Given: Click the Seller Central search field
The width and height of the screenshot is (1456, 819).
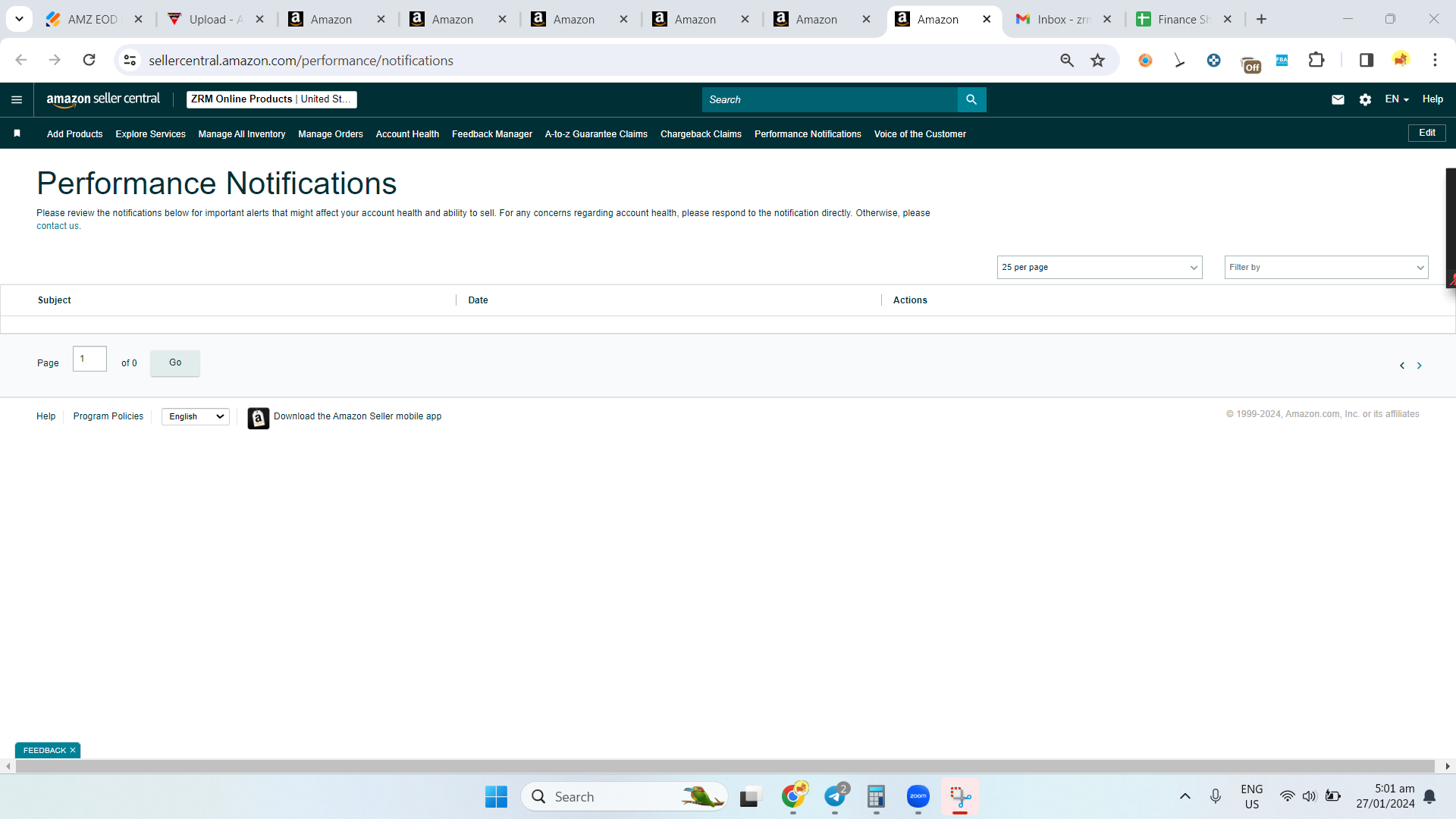Looking at the screenshot, I should point(830,99).
